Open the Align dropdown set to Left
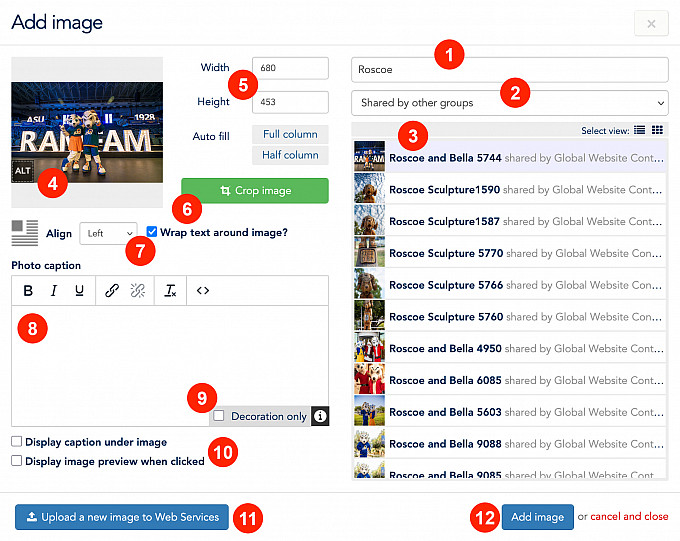 pos(108,233)
